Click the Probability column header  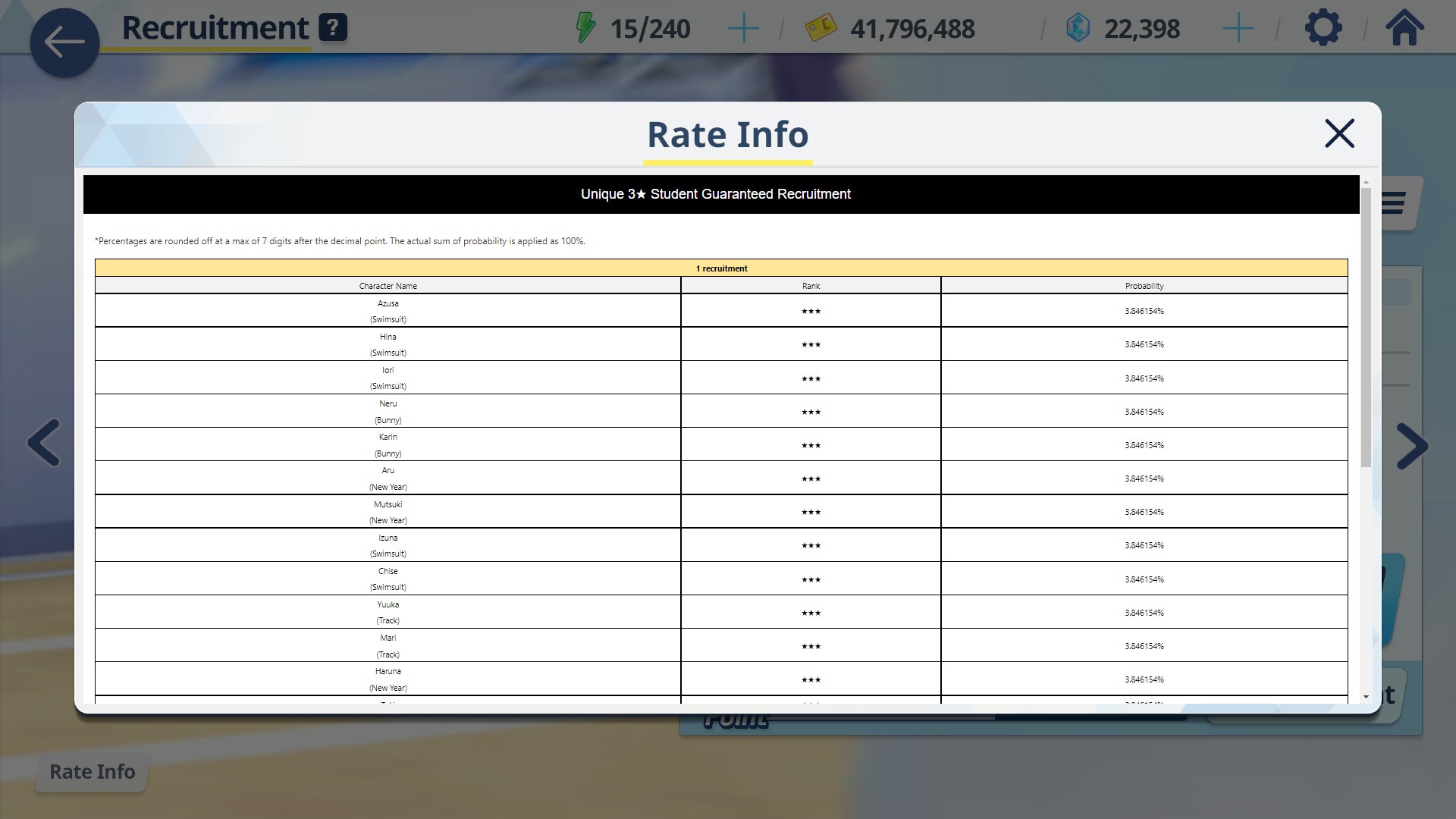click(1144, 286)
